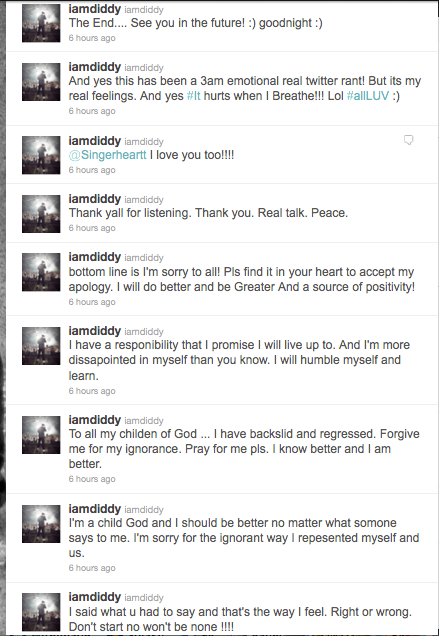Image resolution: width=439 pixels, height=636 pixels.
Task: Open the @Singerheartt mention link
Action: click(x=108, y=155)
